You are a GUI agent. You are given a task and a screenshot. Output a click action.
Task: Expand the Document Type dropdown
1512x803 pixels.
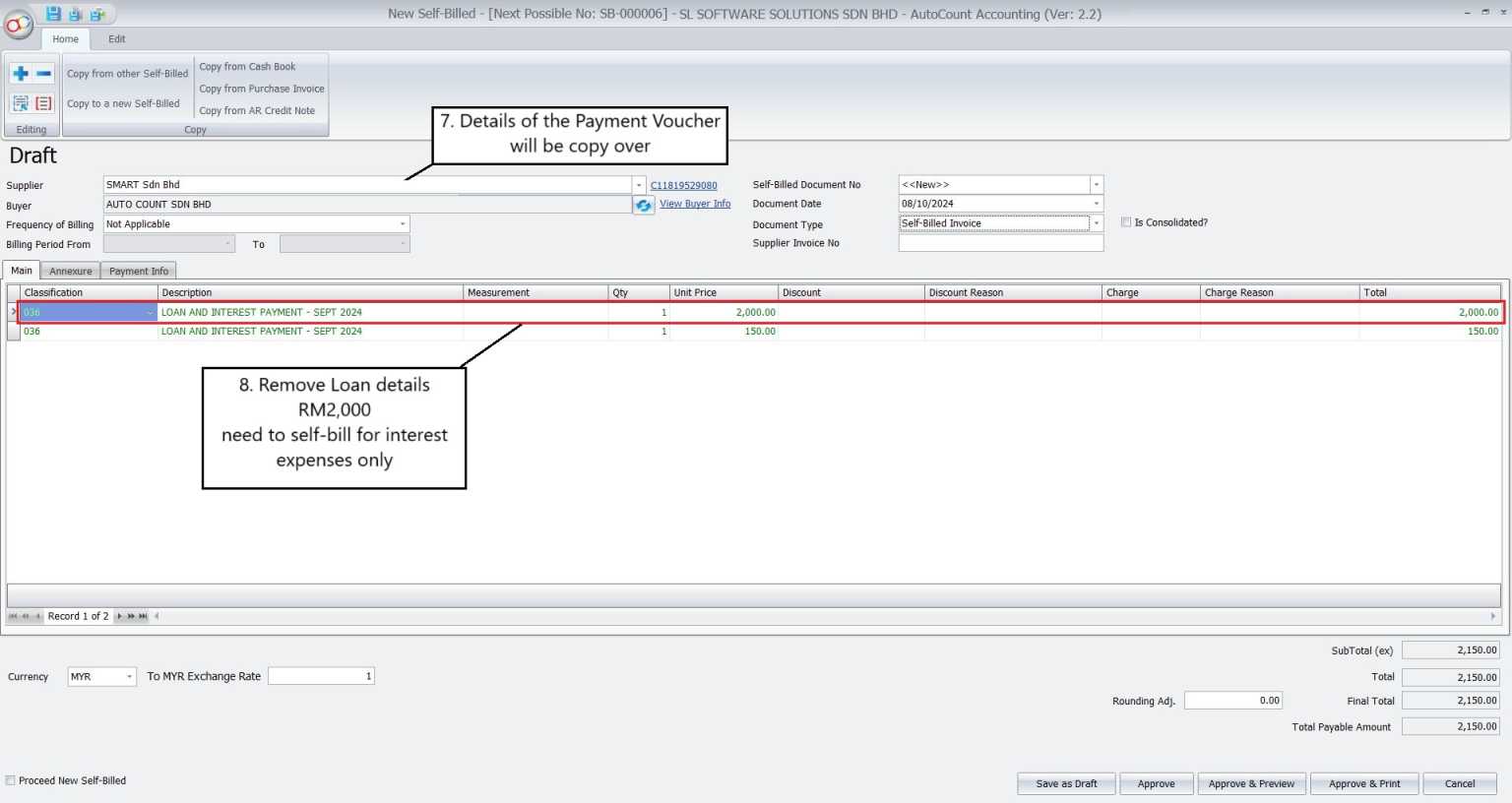(1097, 223)
